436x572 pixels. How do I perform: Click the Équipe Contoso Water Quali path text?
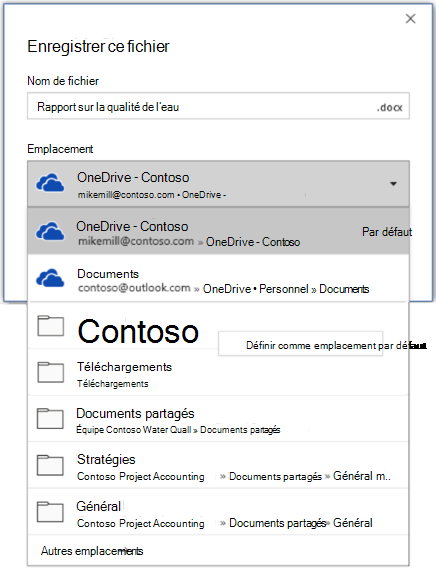pos(134,430)
